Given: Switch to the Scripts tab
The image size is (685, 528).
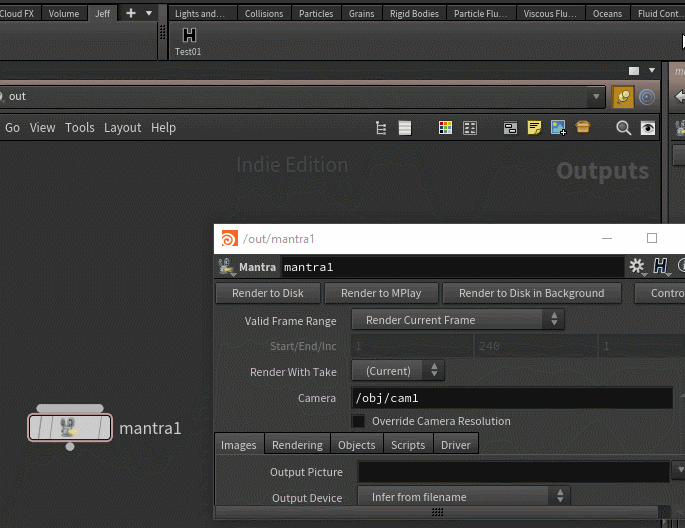Looking at the screenshot, I should click(408, 445).
